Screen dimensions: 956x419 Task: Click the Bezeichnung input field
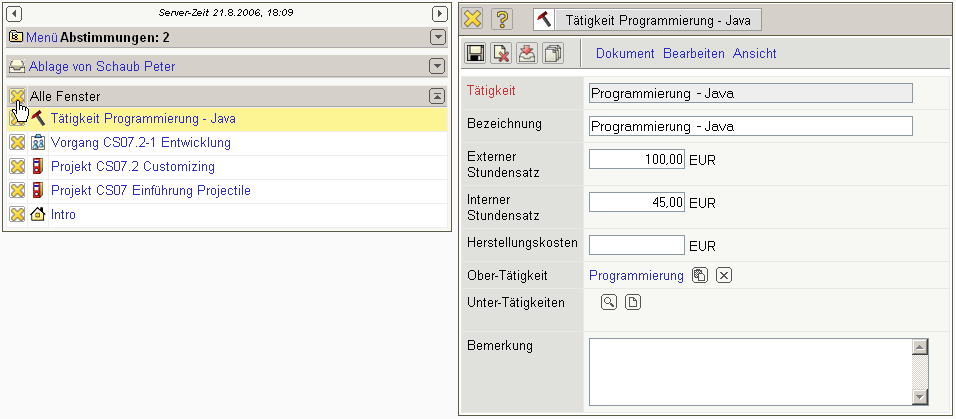(751, 126)
